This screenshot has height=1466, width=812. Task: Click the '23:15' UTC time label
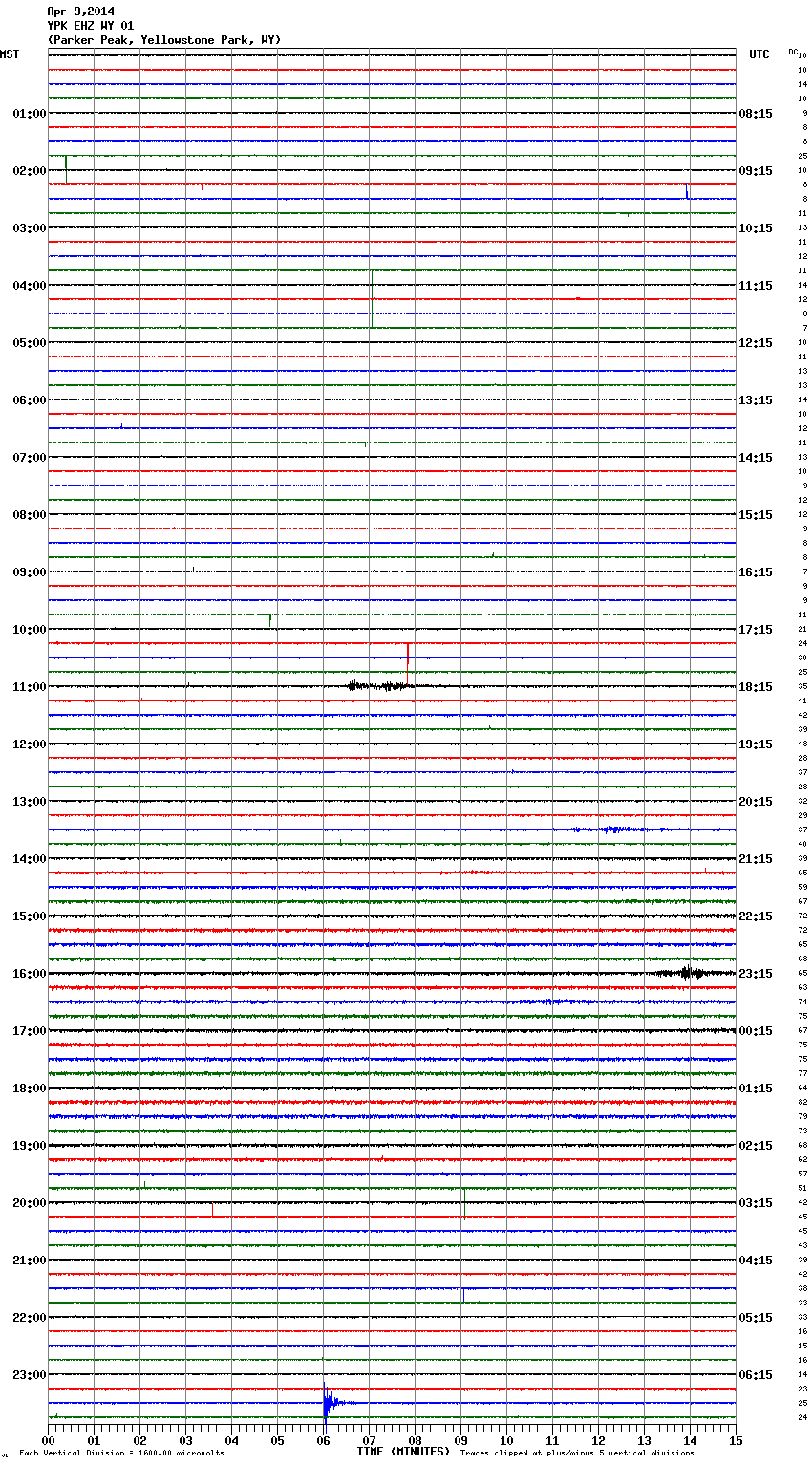756,974
